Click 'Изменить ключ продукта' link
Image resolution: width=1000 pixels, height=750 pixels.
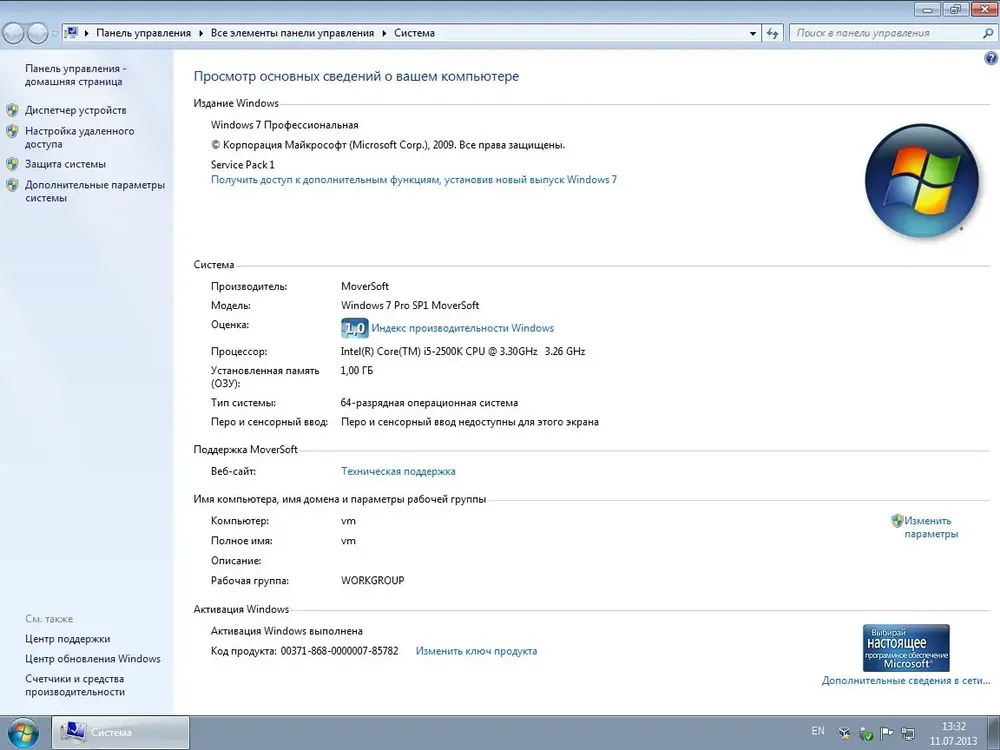[476, 651]
